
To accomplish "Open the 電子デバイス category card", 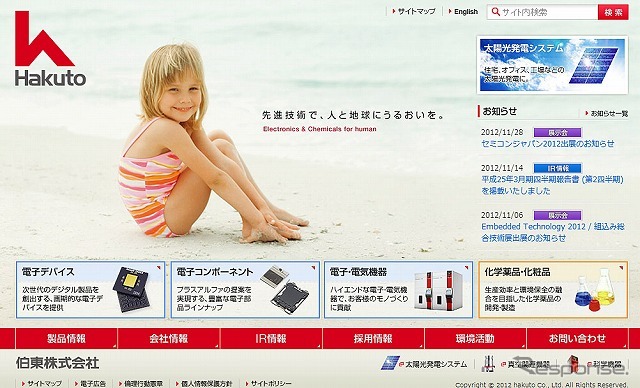I will point(90,290).
